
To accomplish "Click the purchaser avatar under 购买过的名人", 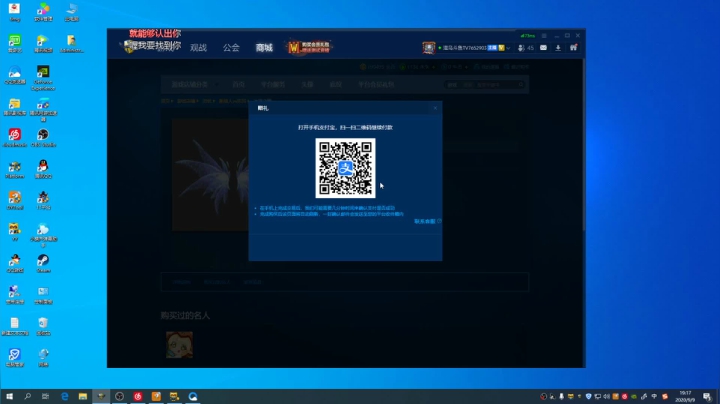I will pyautogui.click(x=180, y=345).
